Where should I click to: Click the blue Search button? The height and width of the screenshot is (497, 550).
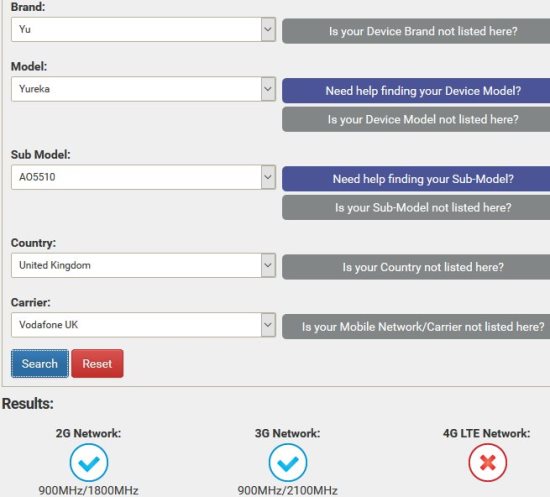[40, 364]
